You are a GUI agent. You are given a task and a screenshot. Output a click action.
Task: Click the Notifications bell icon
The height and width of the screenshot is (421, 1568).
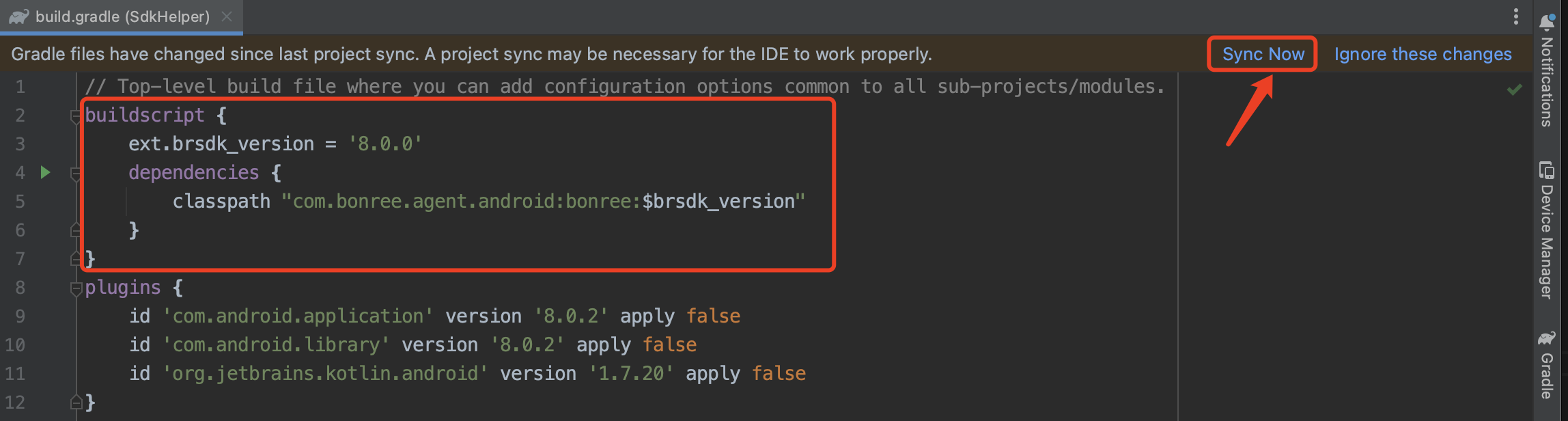(x=1546, y=21)
